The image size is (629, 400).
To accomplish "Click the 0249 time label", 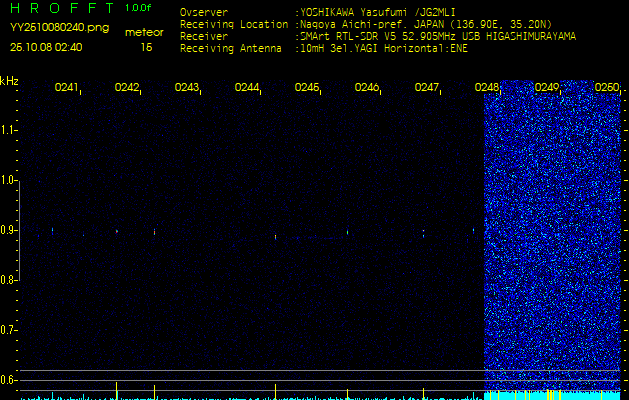I will (x=546, y=88).
